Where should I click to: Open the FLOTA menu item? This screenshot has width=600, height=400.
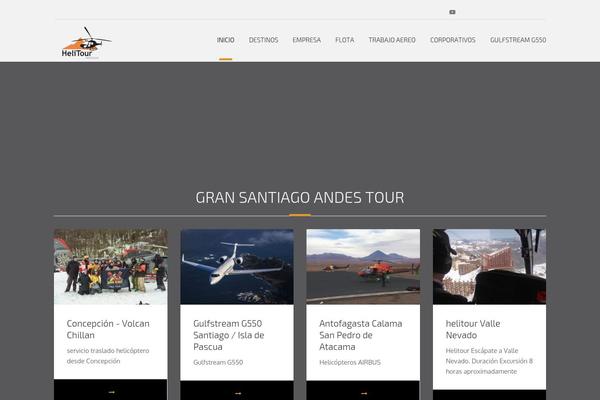pos(345,40)
